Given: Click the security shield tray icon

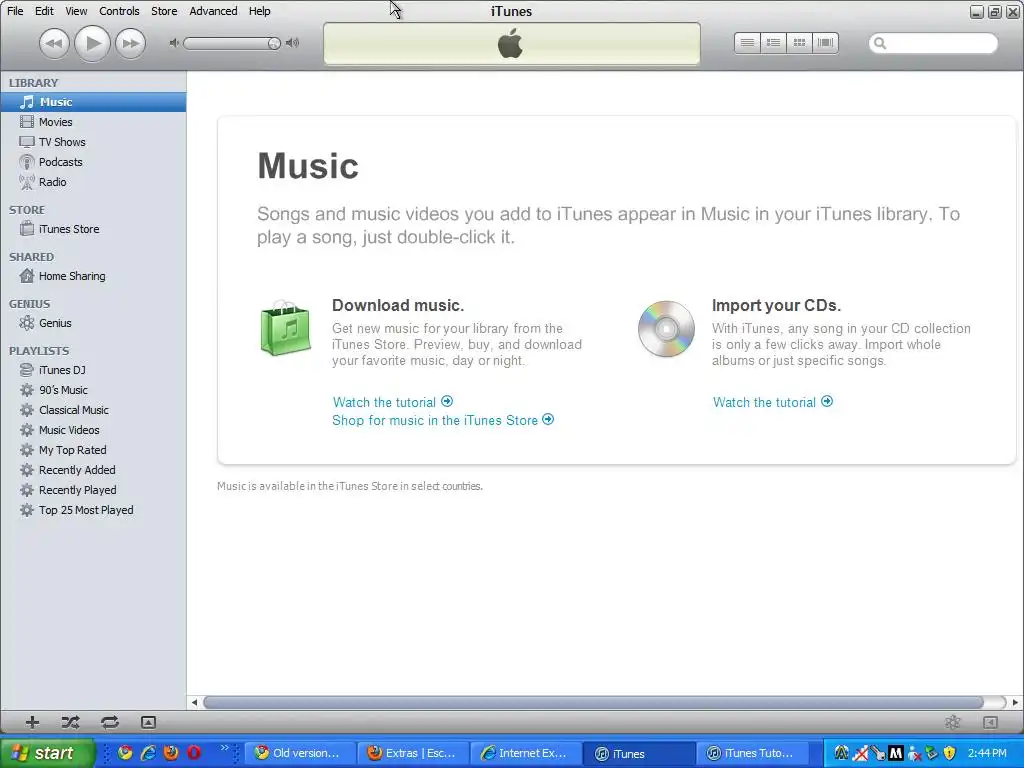Looking at the screenshot, I should tap(949, 753).
